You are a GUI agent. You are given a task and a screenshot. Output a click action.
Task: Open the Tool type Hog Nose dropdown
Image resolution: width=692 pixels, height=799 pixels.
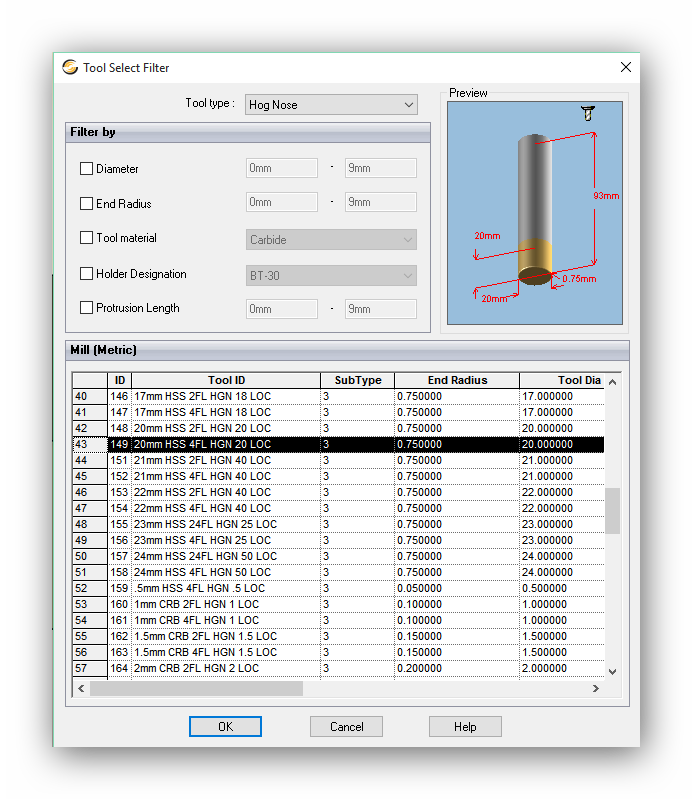pos(331,105)
